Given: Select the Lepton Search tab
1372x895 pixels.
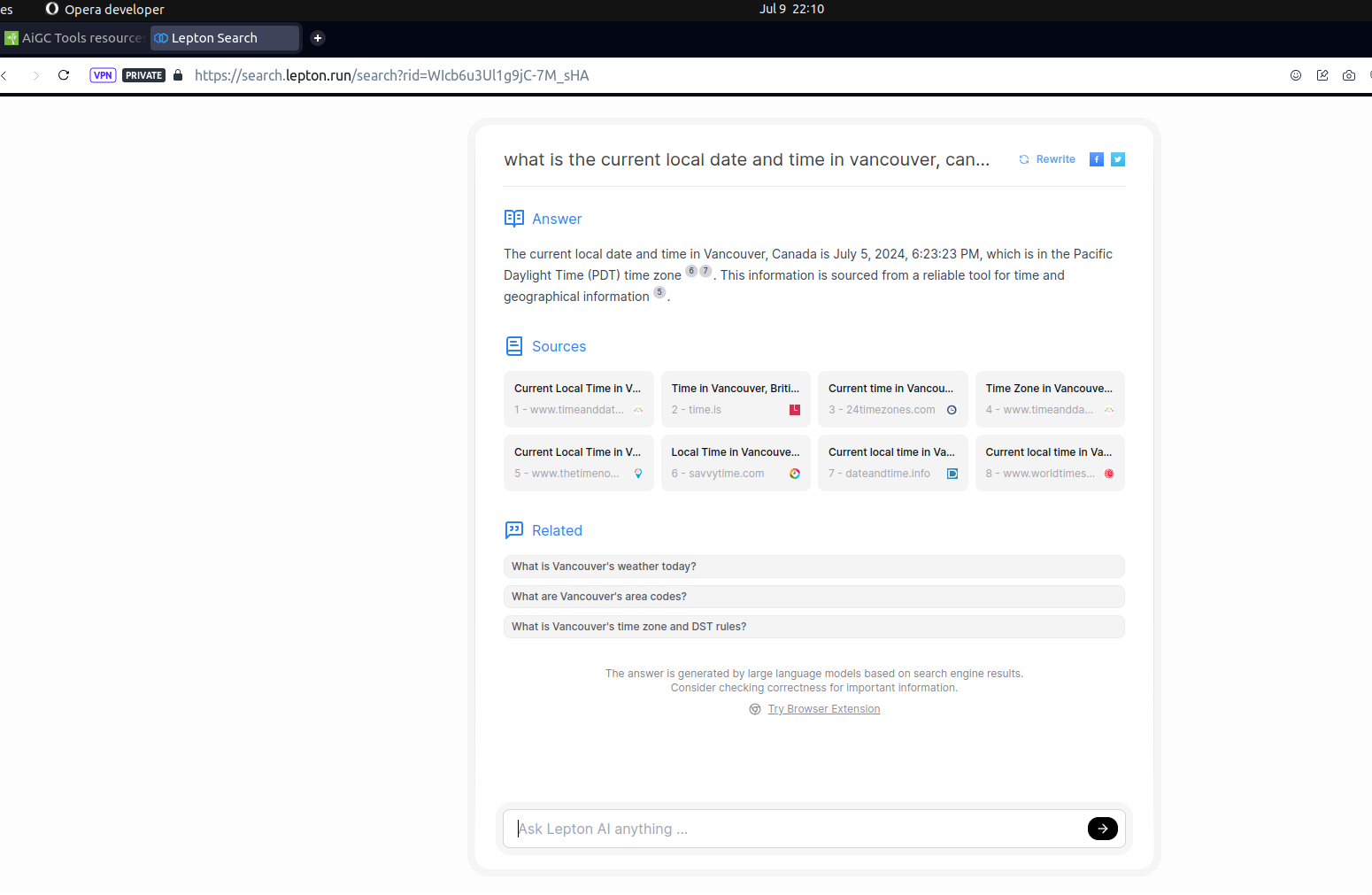Looking at the screenshot, I should pyautogui.click(x=225, y=38).
